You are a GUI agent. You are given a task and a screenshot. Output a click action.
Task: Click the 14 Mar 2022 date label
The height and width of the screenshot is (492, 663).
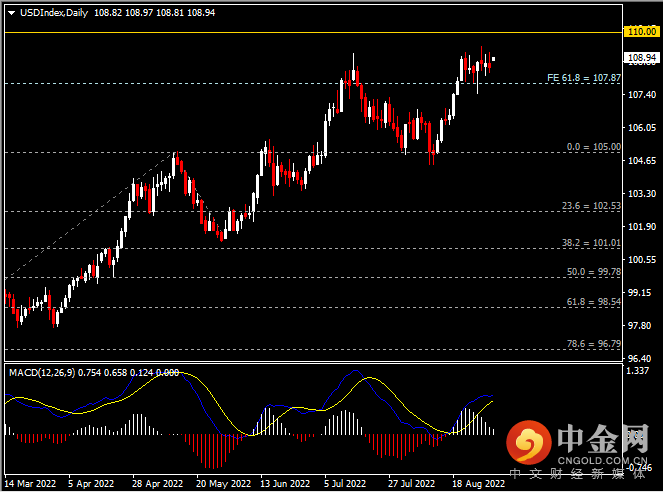click(x=30, y=484)
